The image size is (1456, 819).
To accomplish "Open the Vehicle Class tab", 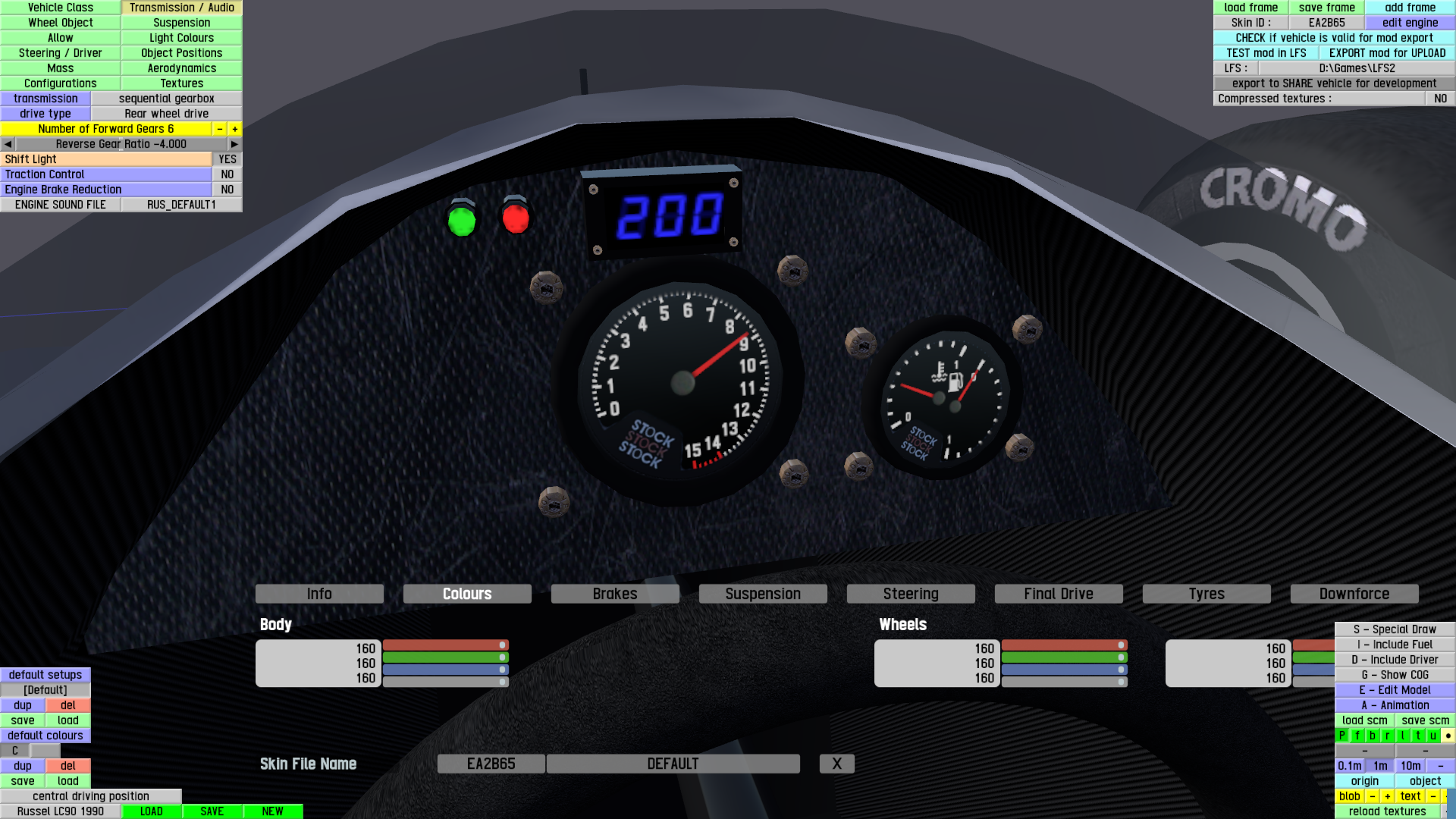I will coord(61,8).
